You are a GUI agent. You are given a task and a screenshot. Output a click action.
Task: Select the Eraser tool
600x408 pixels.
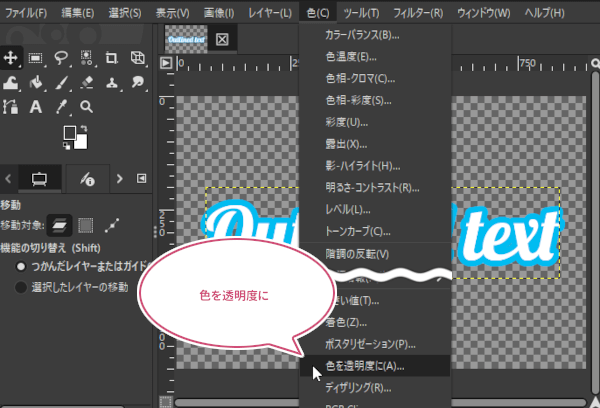(x=86, y=82)
